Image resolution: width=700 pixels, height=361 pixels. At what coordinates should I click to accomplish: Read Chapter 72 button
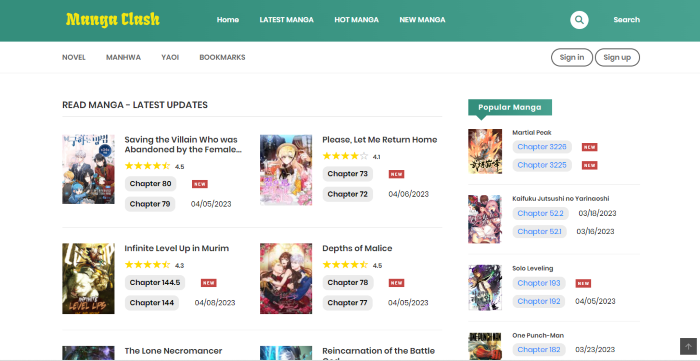[x=348, y=194]
